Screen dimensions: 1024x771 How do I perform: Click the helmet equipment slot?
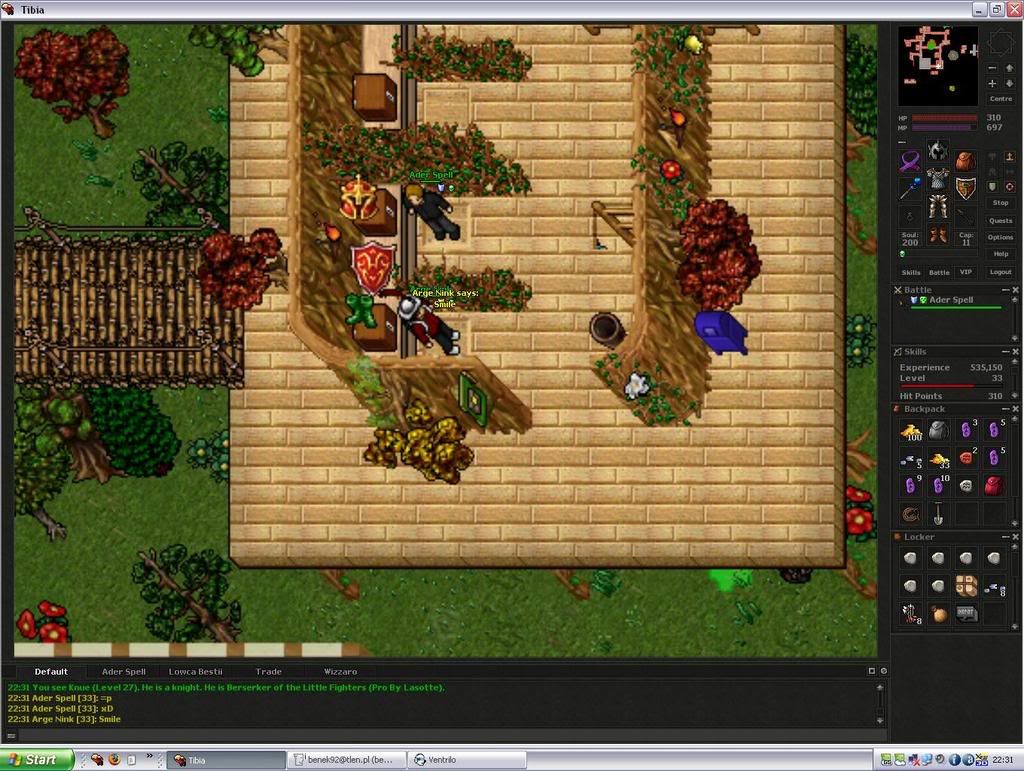click(937, 150)
